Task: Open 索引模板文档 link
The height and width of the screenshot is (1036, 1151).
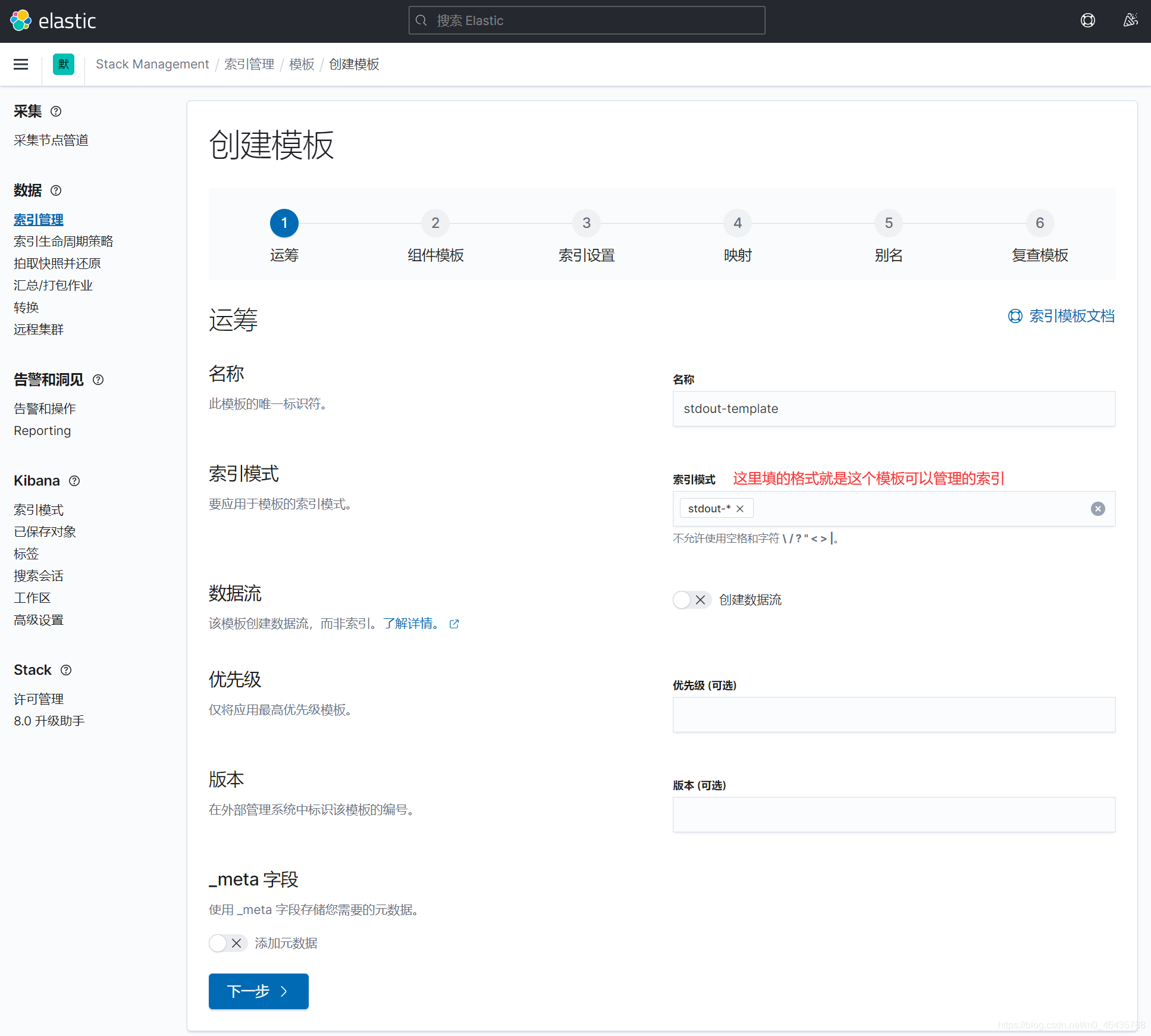Action: [1061, 316]
